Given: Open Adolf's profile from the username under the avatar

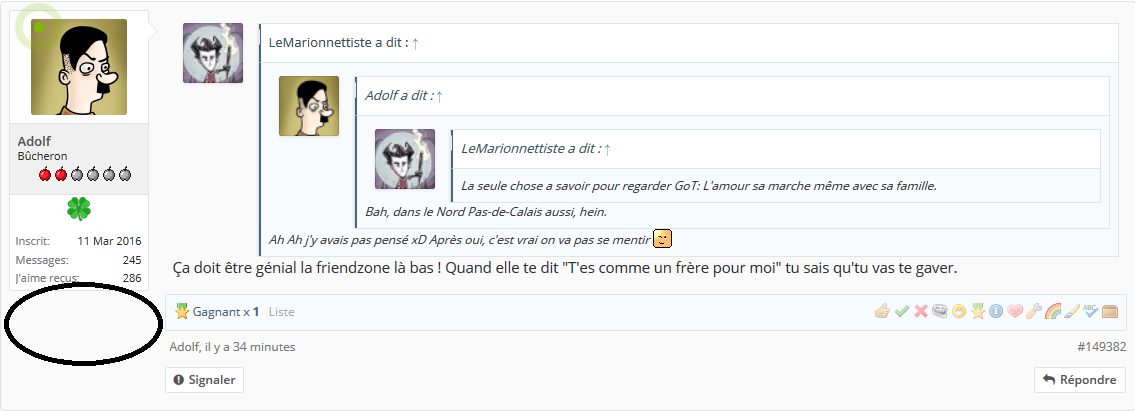Looking at the screenshot, I should coord(34,141).
